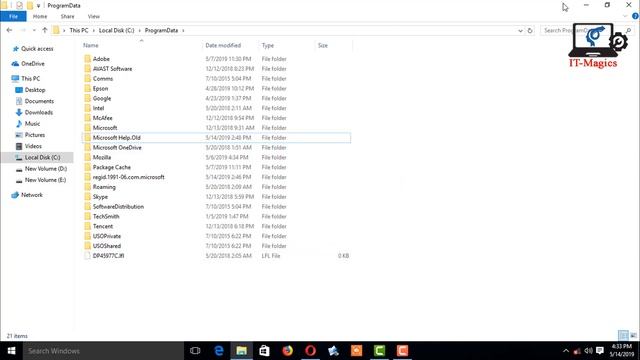
Task: Select the AVAST Software folder
Action: [112, 69]
